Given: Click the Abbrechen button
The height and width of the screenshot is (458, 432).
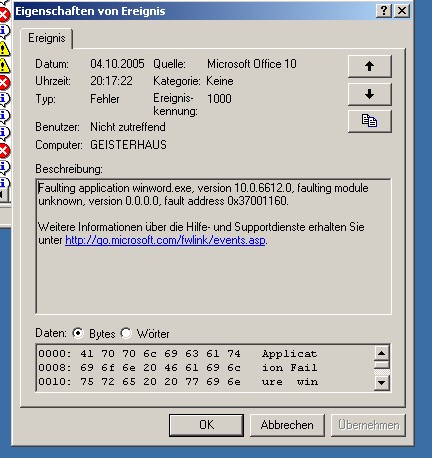Looking at the screenshot, I should click(x=287, y=425).
